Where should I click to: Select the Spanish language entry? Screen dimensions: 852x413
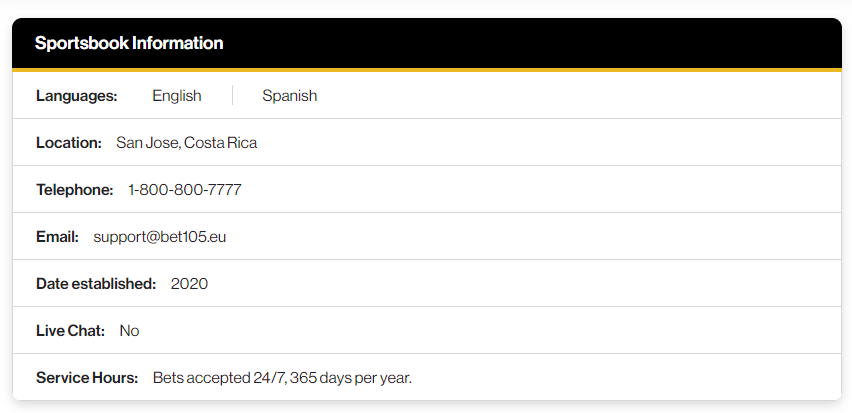[290, 96]
